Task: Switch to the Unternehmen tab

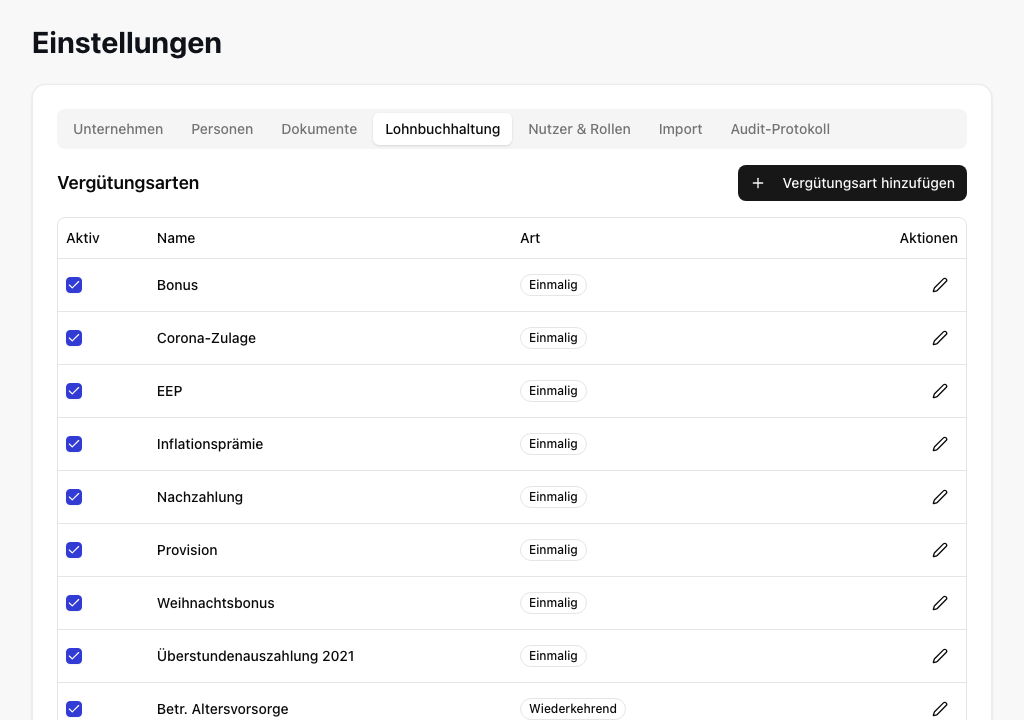Action: coord(118,129)
